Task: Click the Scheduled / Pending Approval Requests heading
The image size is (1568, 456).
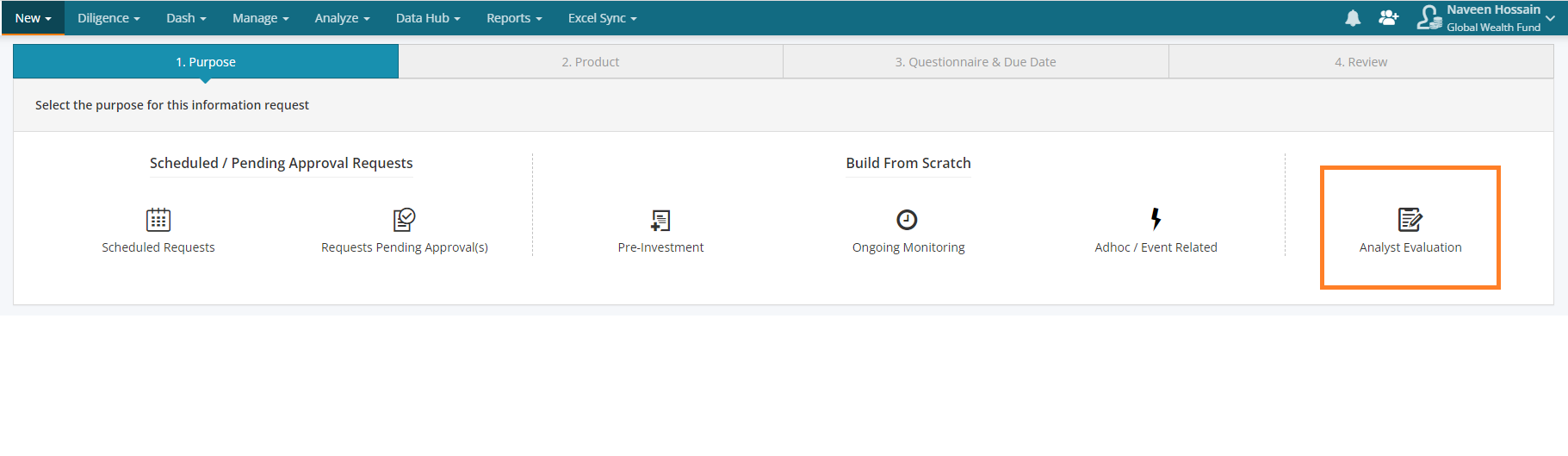Action: pyautogui.click(x=282, y=163)
